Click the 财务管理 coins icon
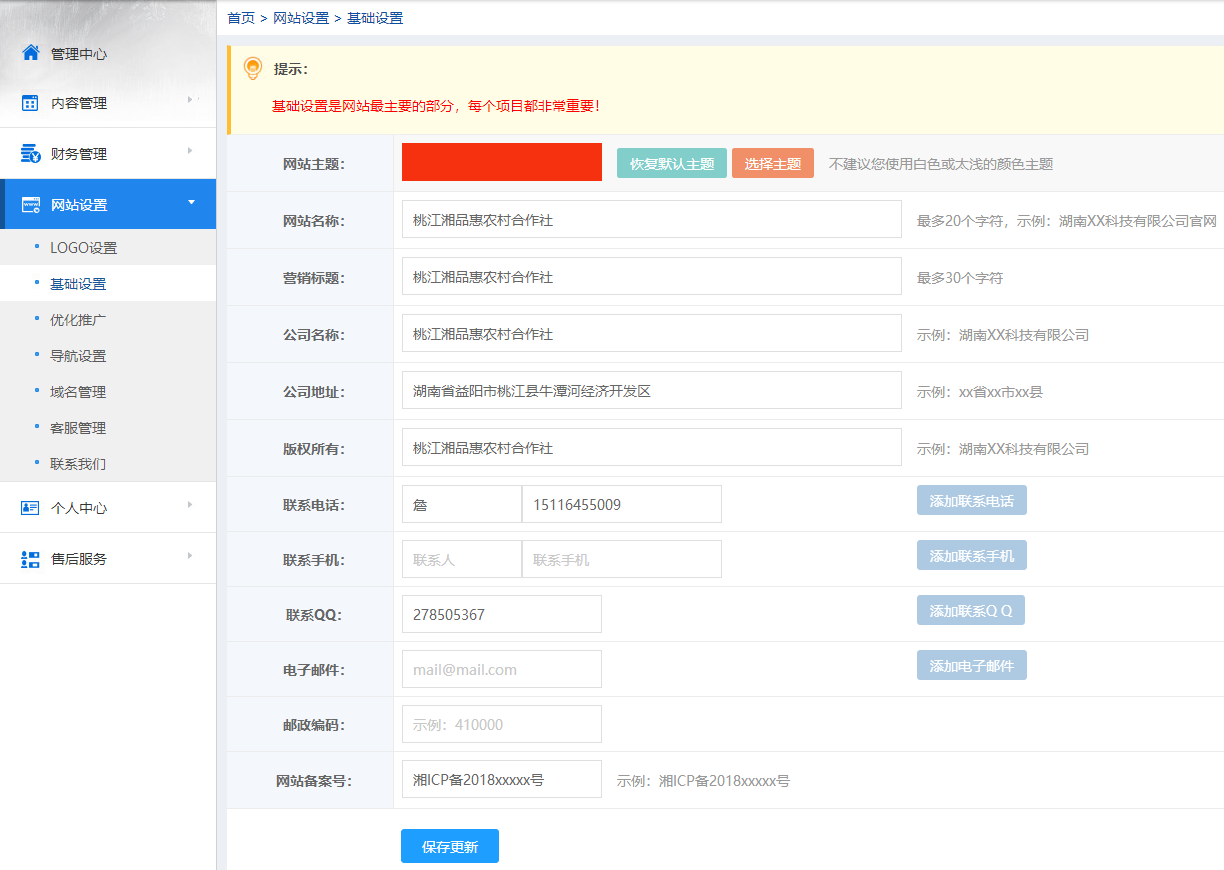This screenshot has height=870, width=1224. (30, 154)
